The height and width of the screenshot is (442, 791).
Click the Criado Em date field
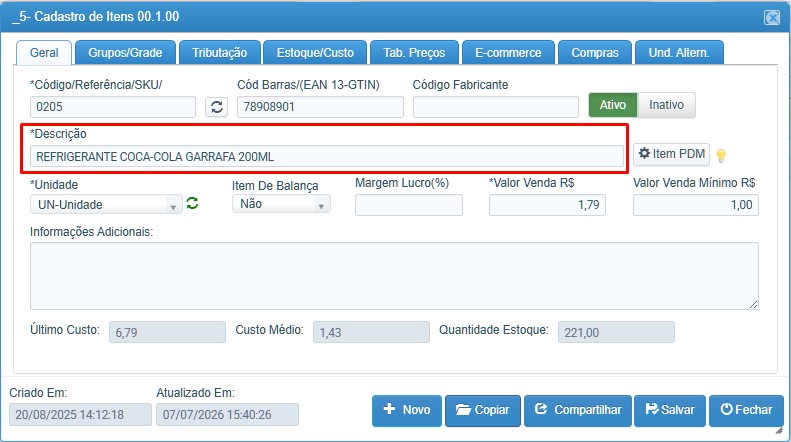(80, 415)
